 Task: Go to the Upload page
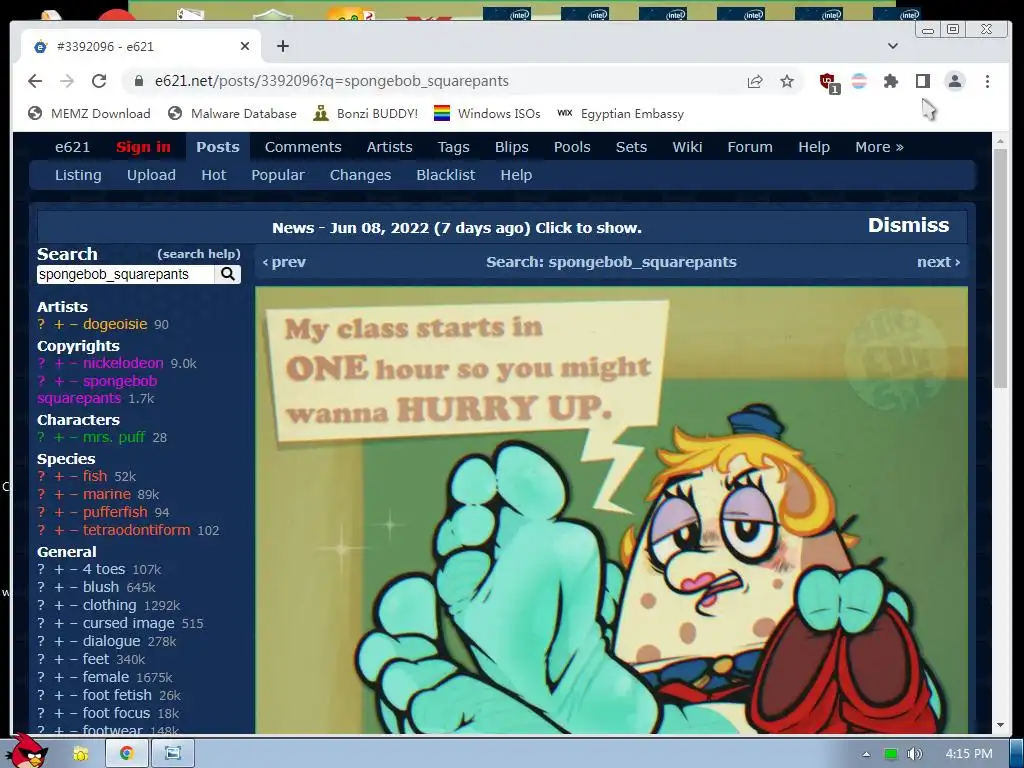point(151,175)
